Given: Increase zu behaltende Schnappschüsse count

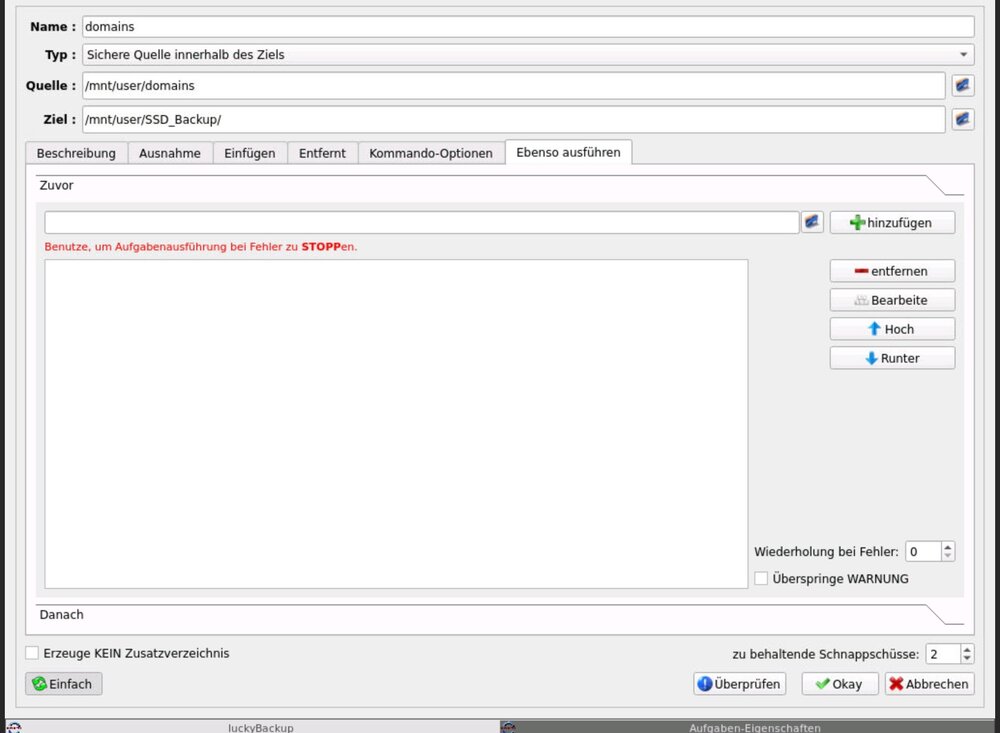Looking at the screenshot, I should pyautogui.click(x=967, y=649).
